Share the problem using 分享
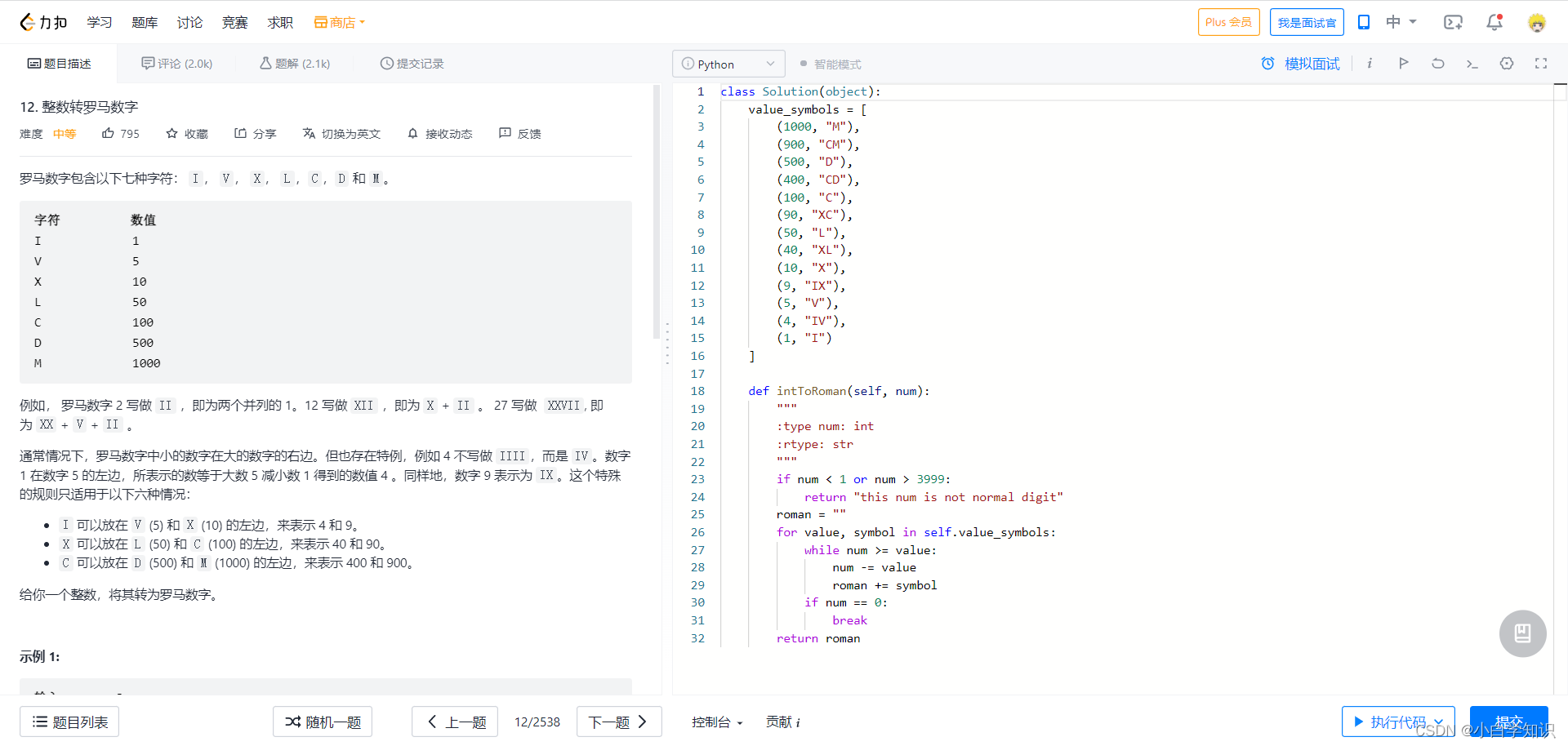The height and width of the screenshot is (746, 1568). point(256,133)
